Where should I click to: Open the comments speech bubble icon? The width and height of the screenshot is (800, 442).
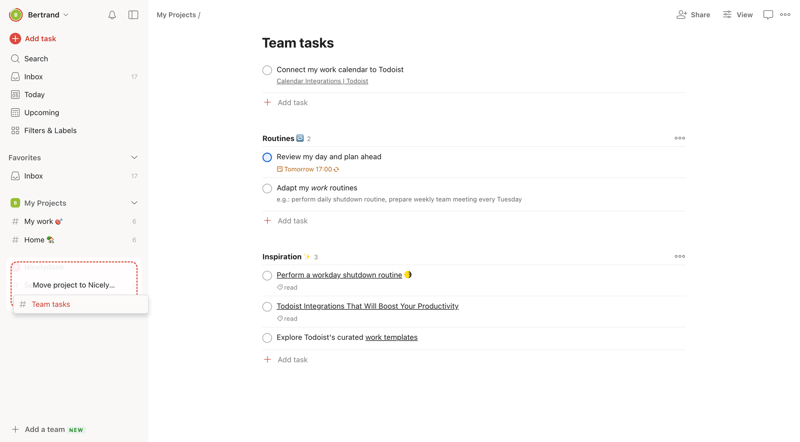point(768,15)
